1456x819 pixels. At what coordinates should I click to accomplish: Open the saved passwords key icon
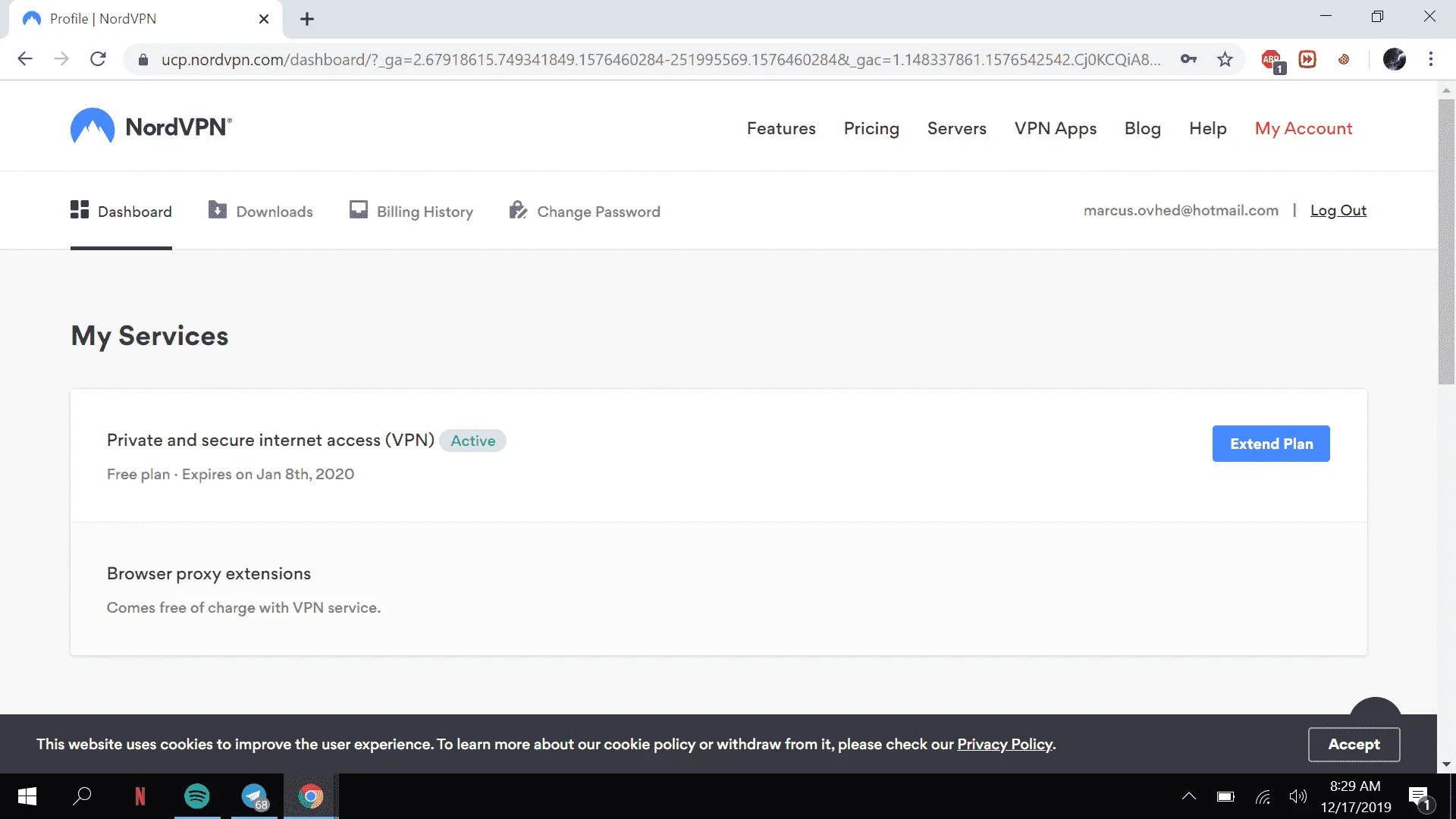point(1188,59)
